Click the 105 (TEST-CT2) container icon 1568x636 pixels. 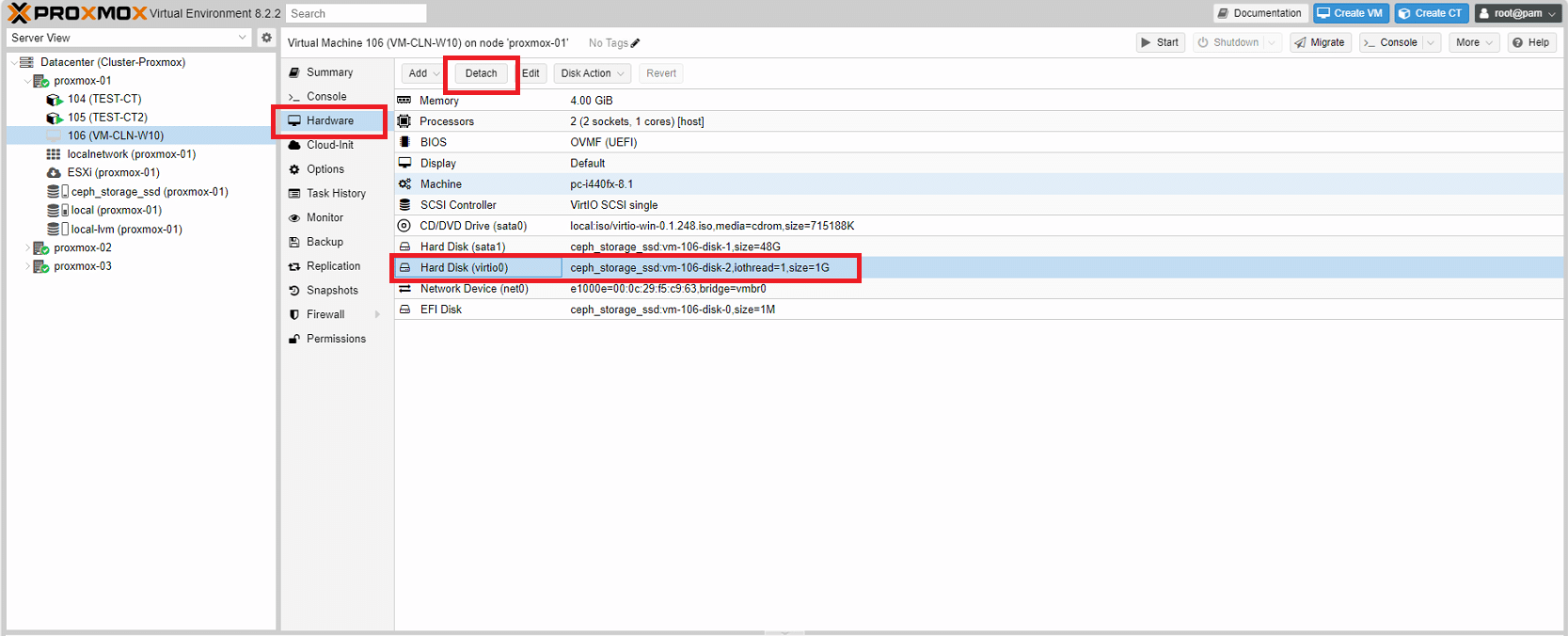click(x=55, y=118)
